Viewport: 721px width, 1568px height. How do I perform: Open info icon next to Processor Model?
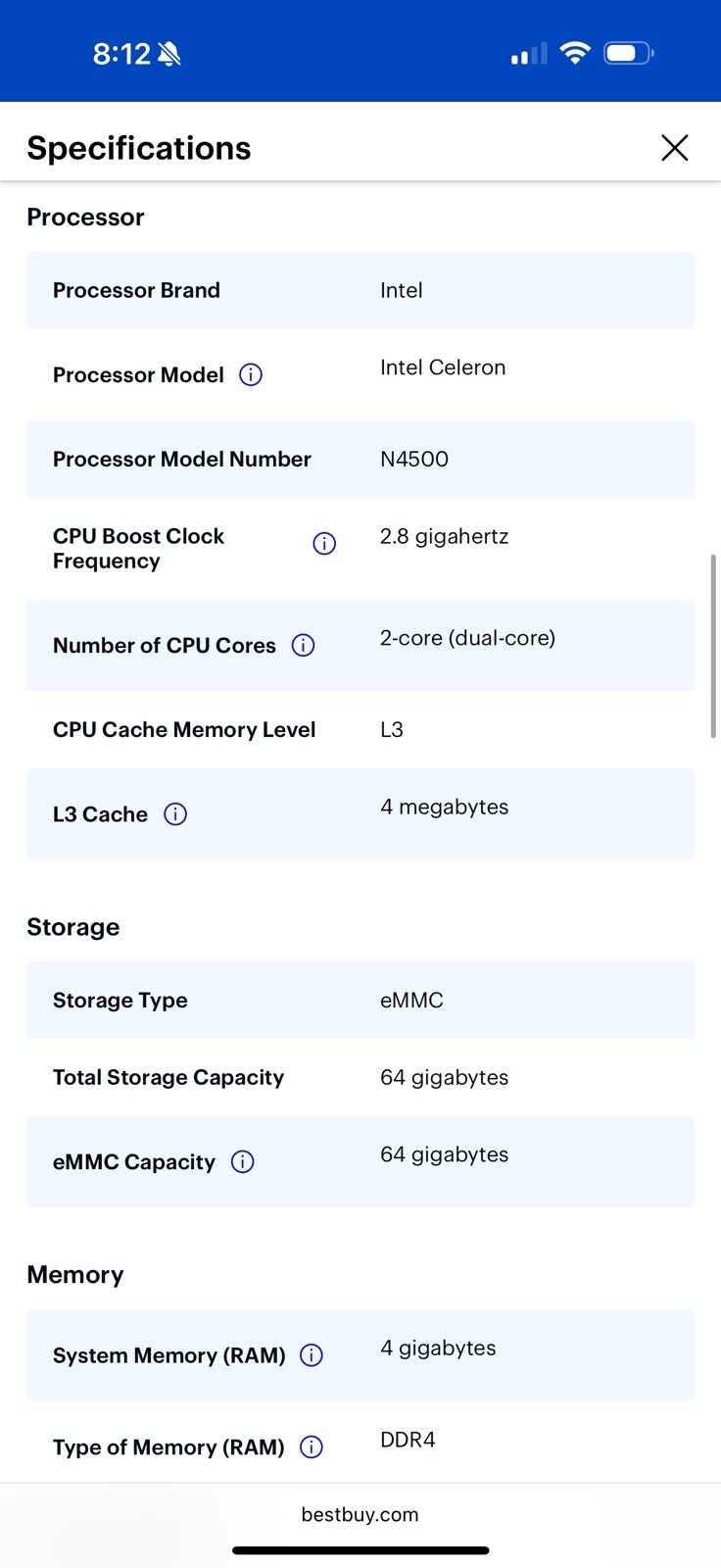pyautogui.click(x=251, y=375)
